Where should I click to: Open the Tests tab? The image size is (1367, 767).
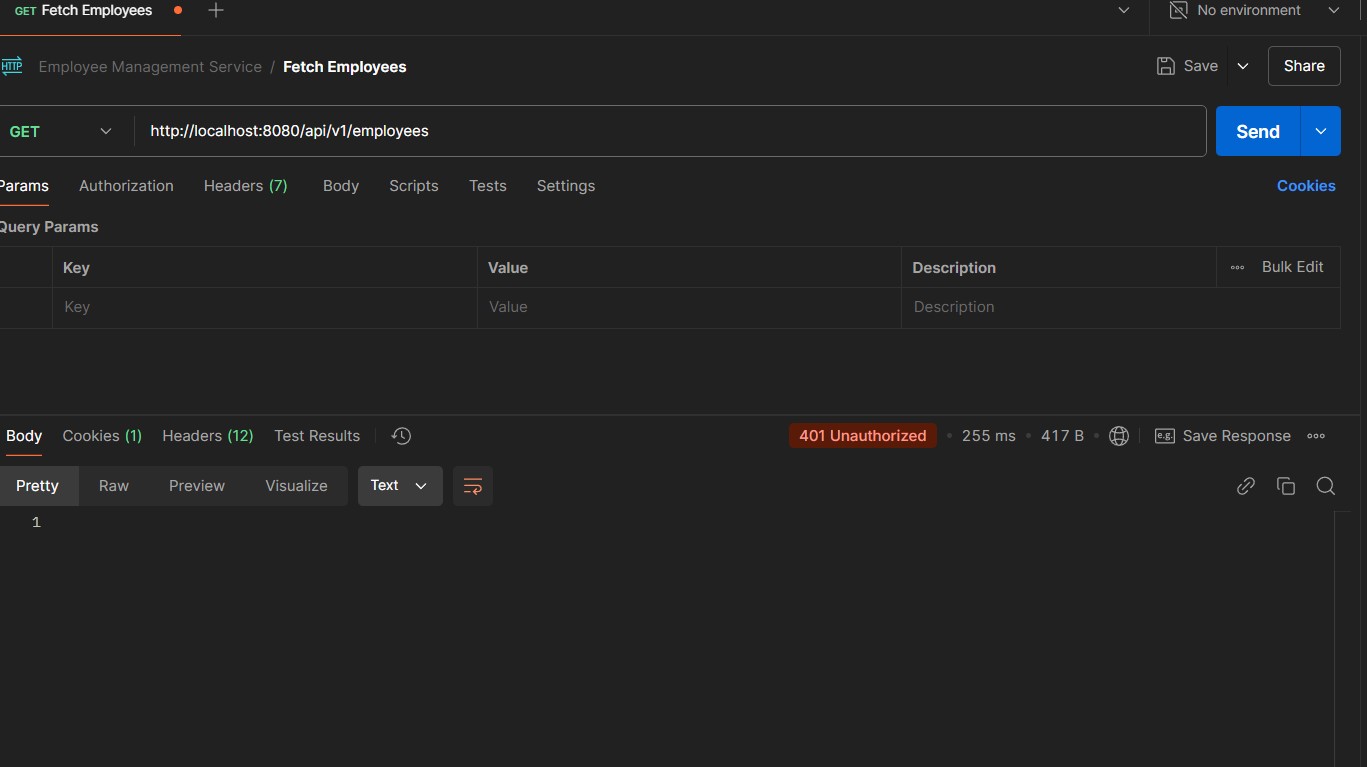coord(488,186)
